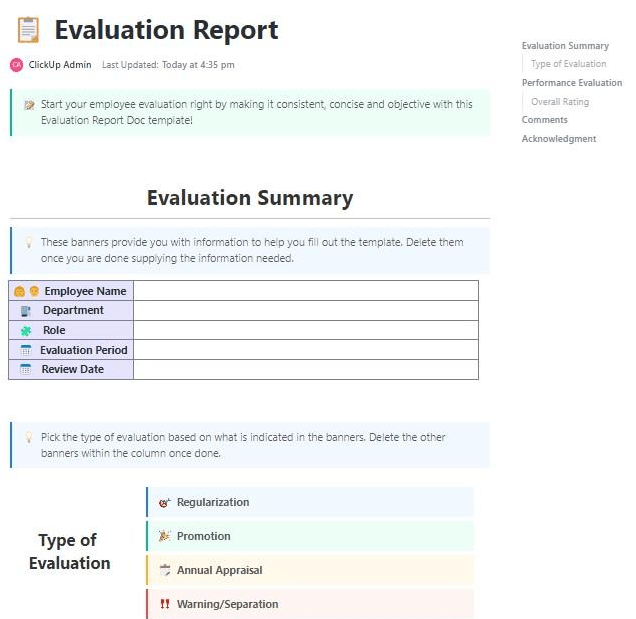Click the Evaluation Period label cell
The image size is (636, 619).
[x=71, y=350]
